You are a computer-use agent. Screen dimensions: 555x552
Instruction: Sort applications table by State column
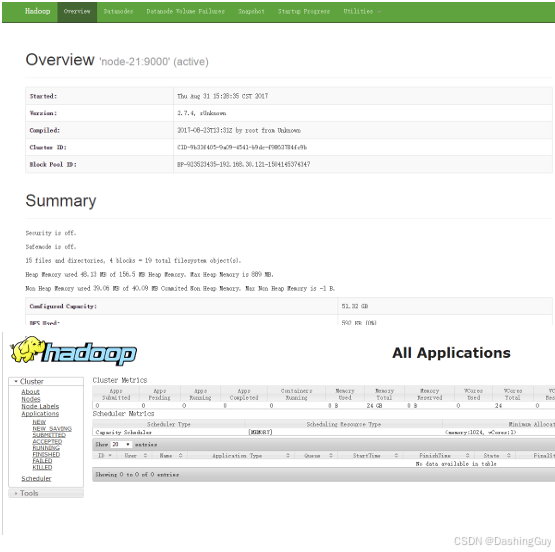[x=495, y=455]
